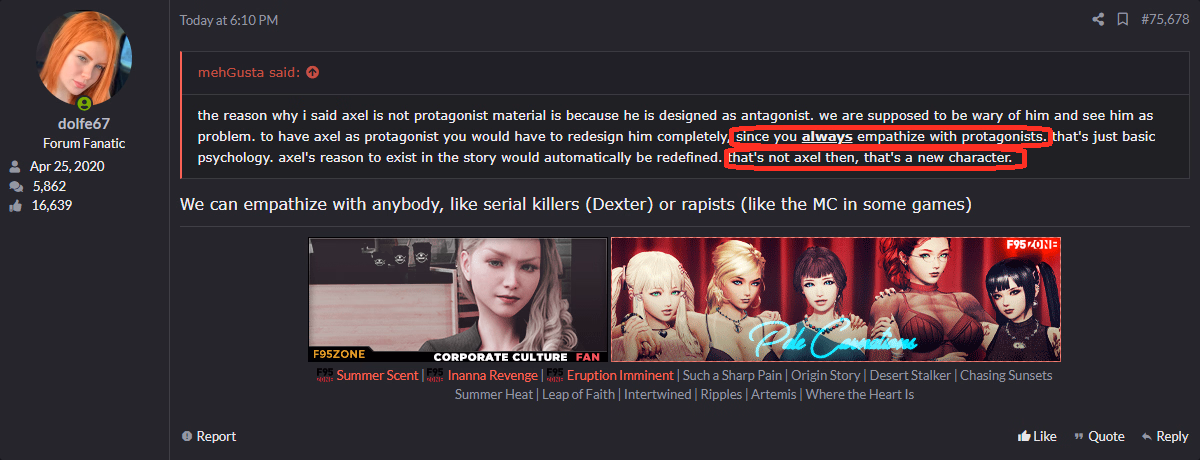1200x460 pixels.
Task: Like the post by dolfe67
Action: [x=1037, y=436]
